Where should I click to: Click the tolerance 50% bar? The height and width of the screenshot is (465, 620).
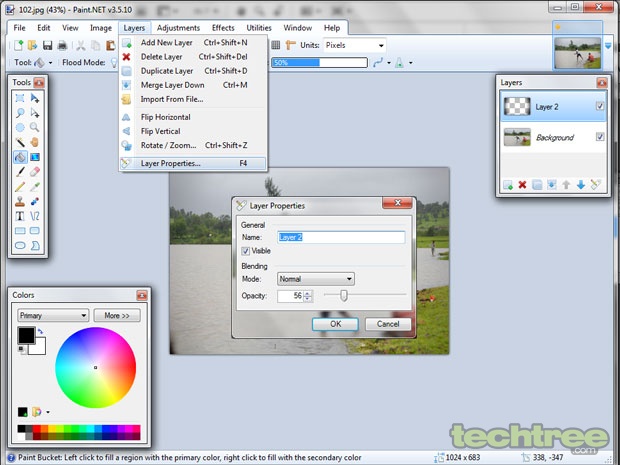click(319, 62)
